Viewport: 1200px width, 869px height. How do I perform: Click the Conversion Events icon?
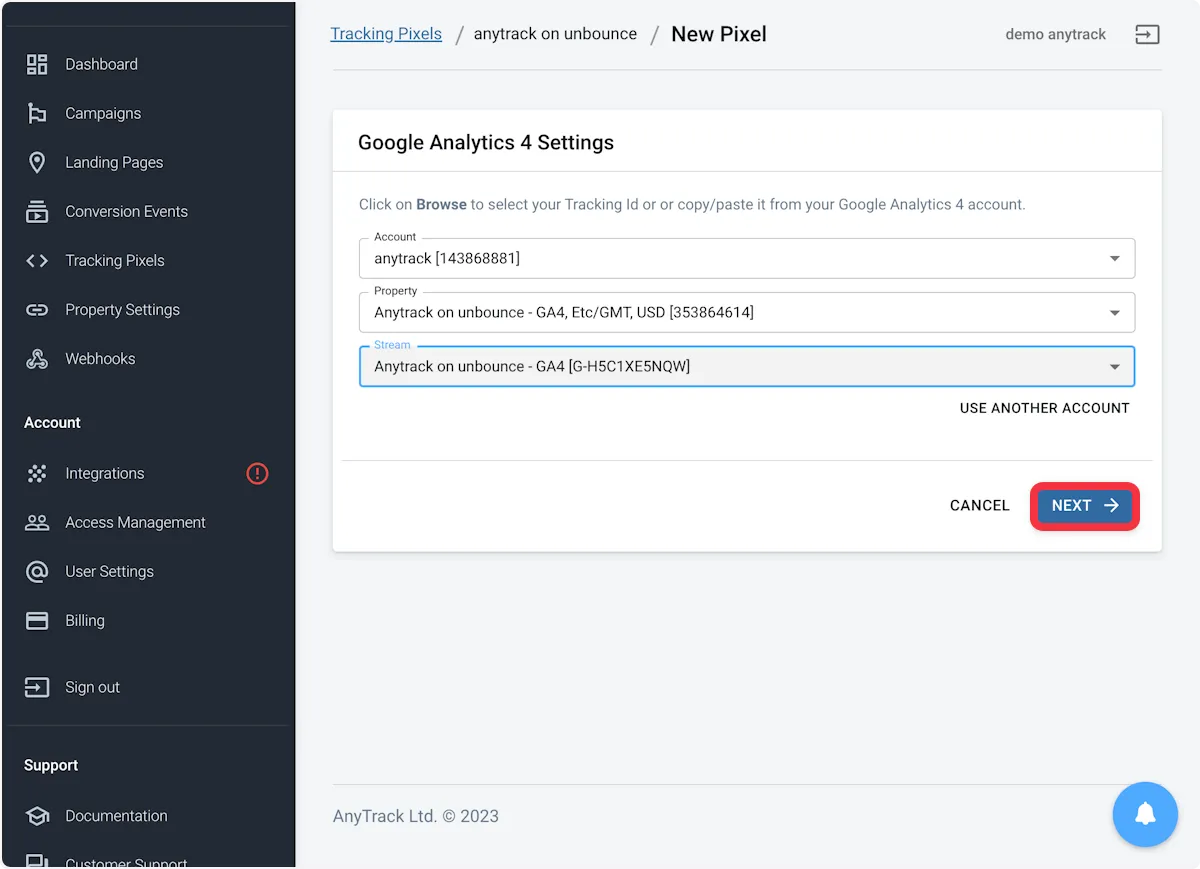37,211
